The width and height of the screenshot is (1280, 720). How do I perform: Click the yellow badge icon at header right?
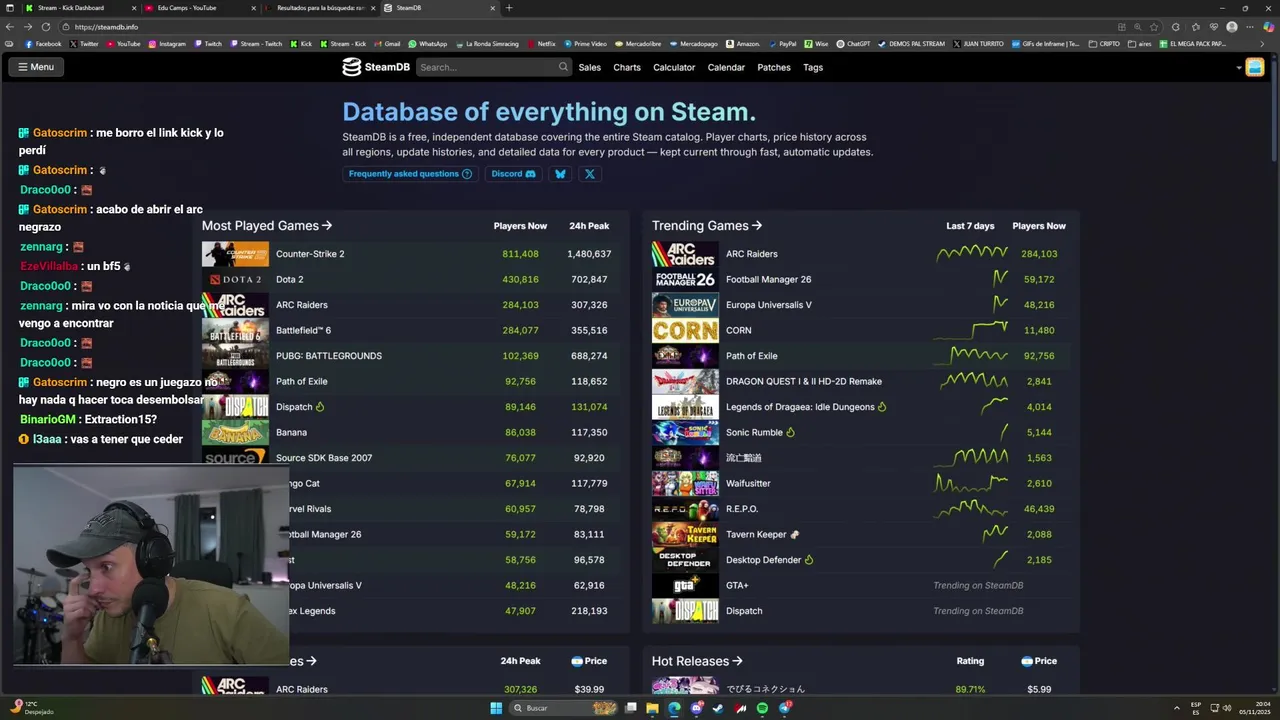coord(1255,67)
